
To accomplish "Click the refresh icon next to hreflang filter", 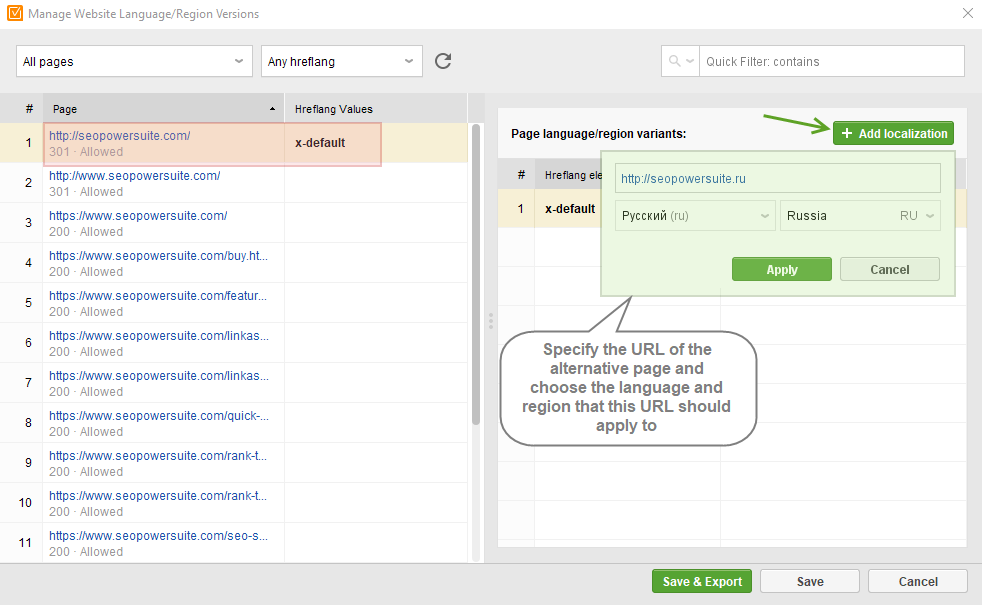I will pyautogui.click(x=443, y=61).
